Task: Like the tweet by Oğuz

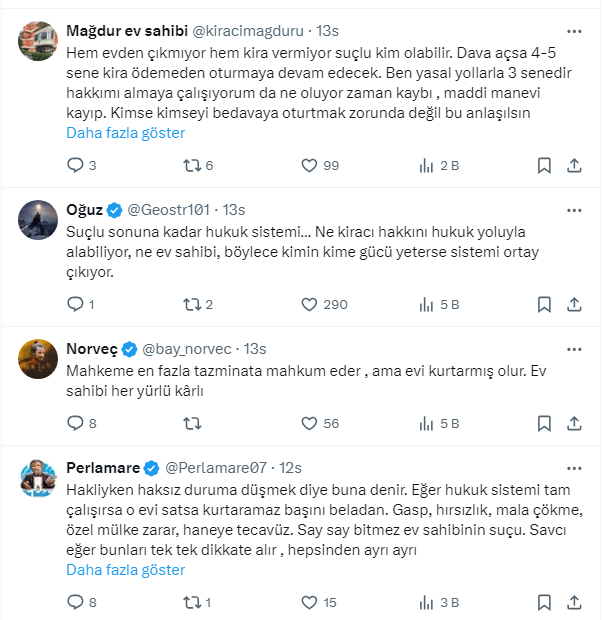Action: [x=310, y=304]
